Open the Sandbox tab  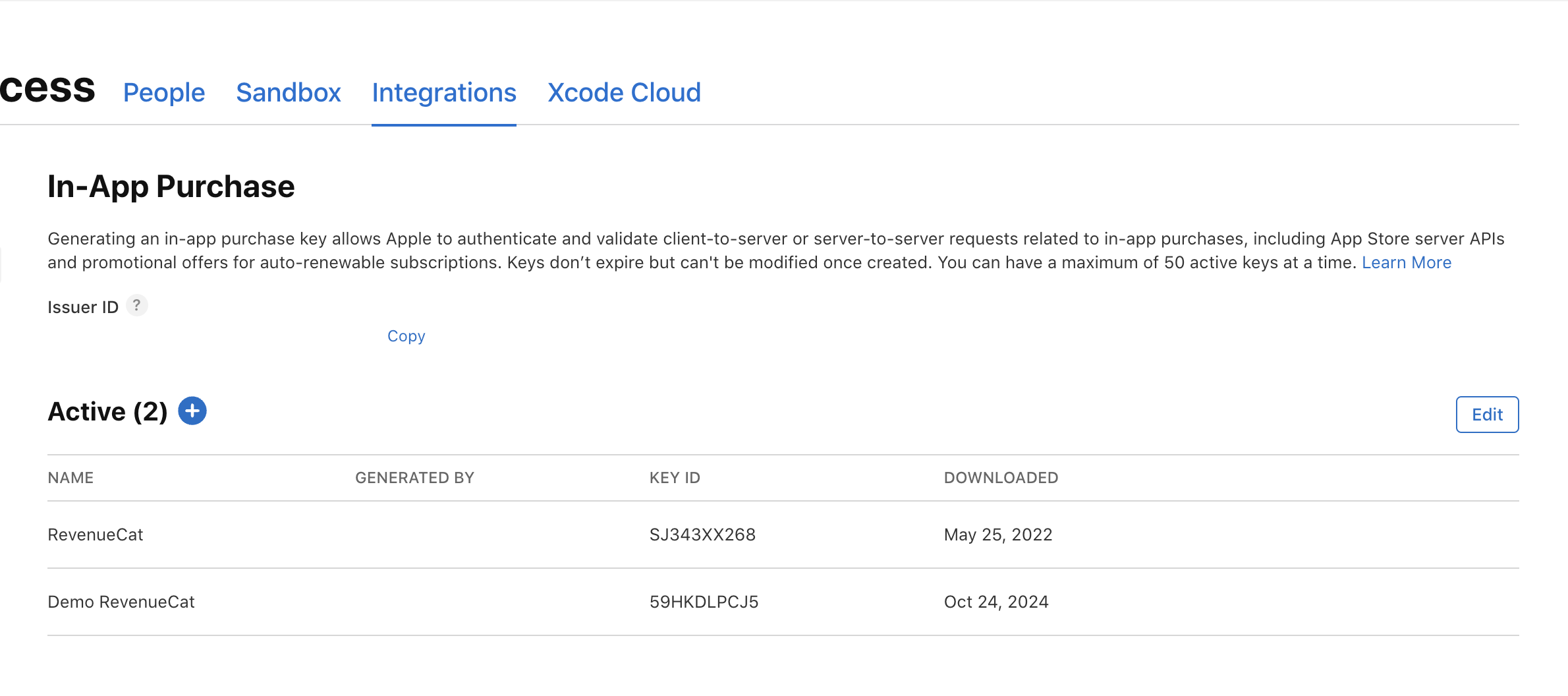[288, 93]
